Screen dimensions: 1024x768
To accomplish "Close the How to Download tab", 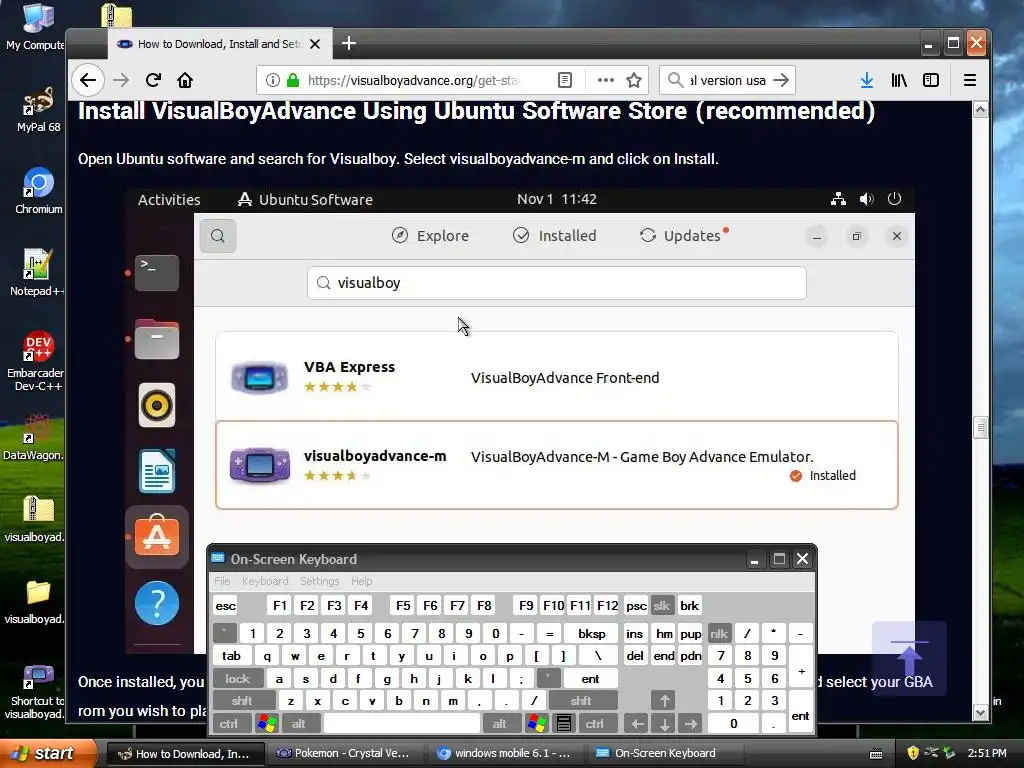I will pyautogui.click(x=315, y=44).
